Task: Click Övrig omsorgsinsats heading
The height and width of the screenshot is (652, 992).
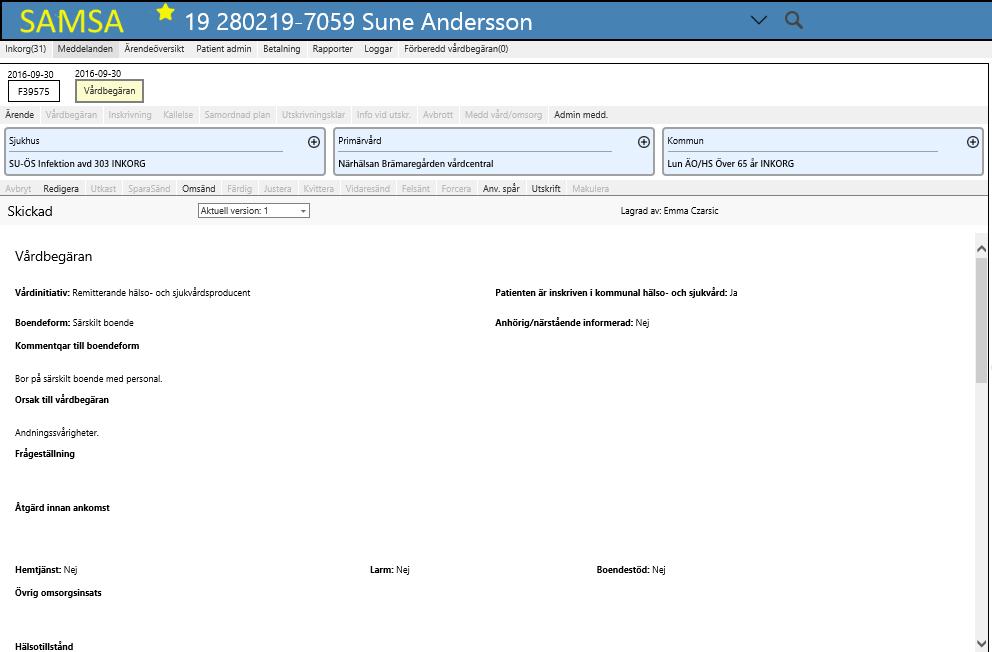Action: [x=58, y=593]
